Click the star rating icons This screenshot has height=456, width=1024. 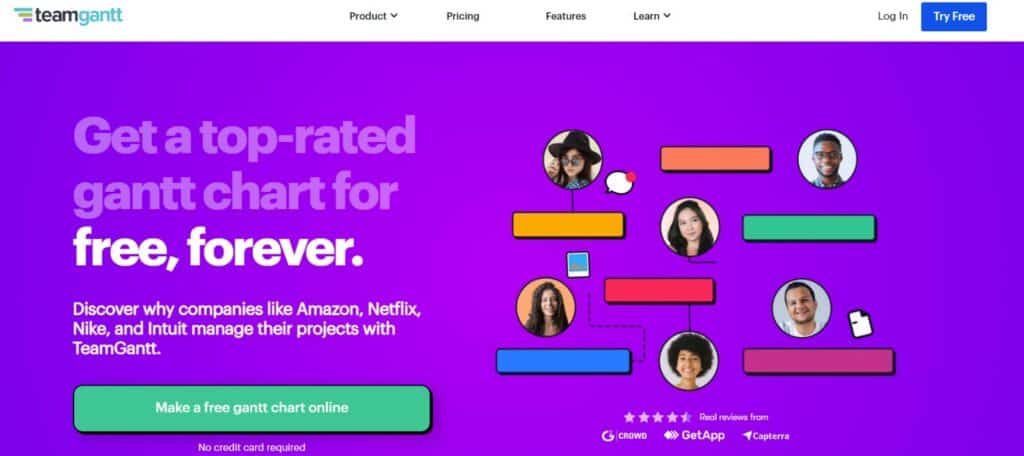pyautogui.click(x=657, y=417)
